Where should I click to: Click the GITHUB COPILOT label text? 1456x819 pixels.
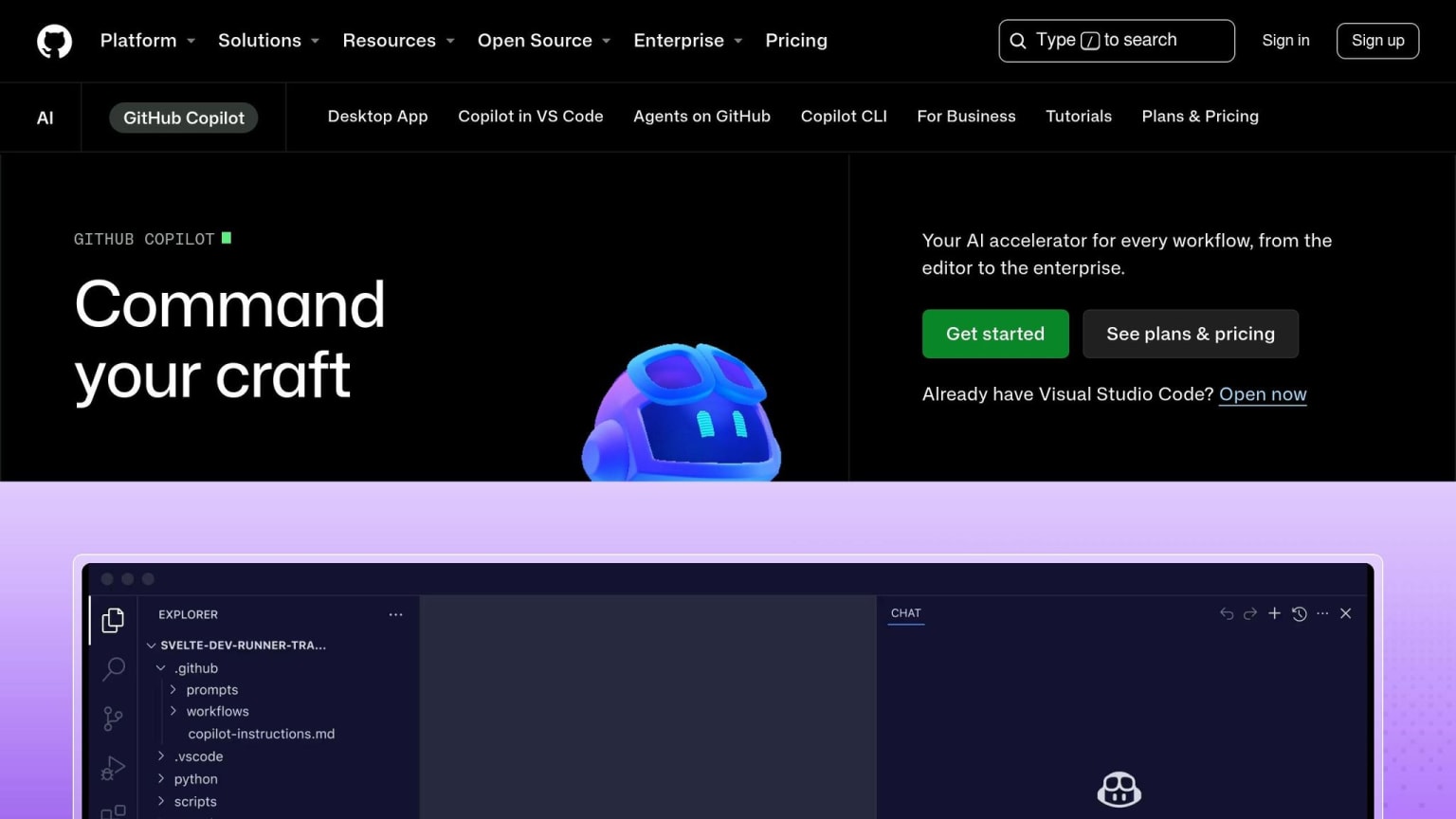pyautogui.click(x=144, y=239)
